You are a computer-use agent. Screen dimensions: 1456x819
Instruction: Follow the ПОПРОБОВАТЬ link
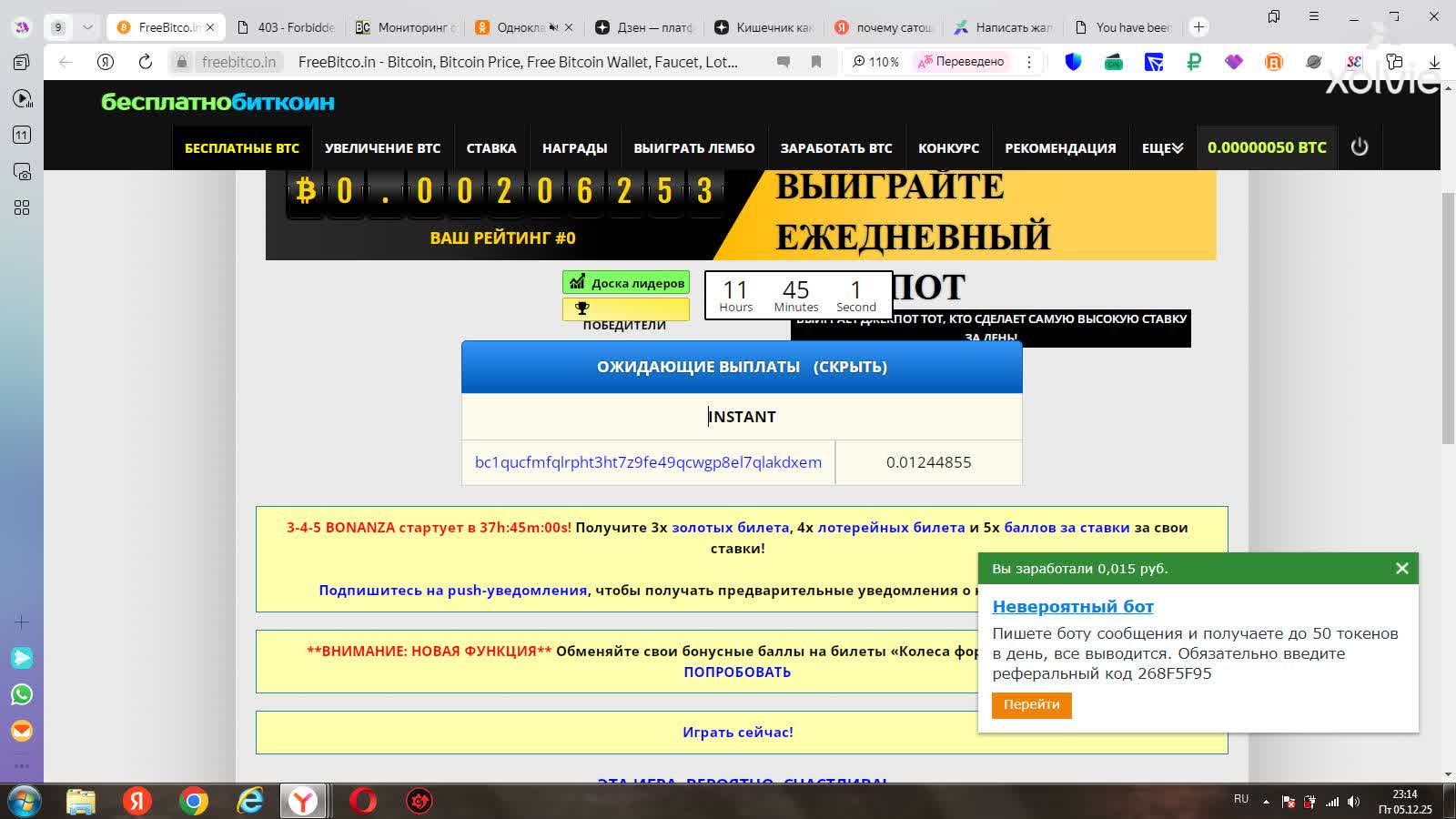(x=736, y=672)
